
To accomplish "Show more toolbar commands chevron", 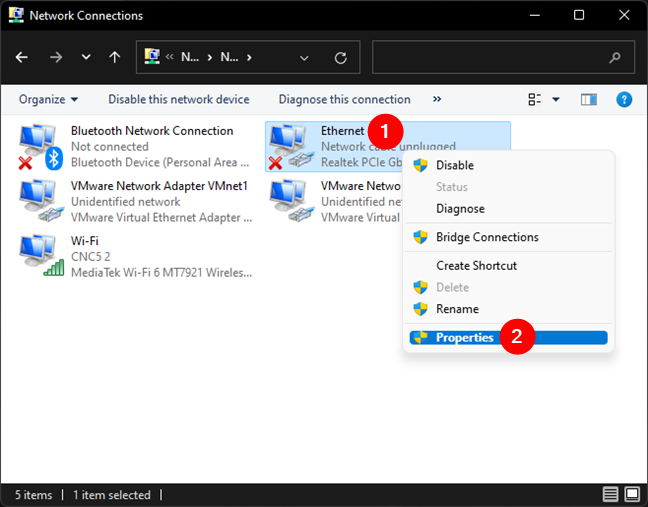I will point(437,99).
